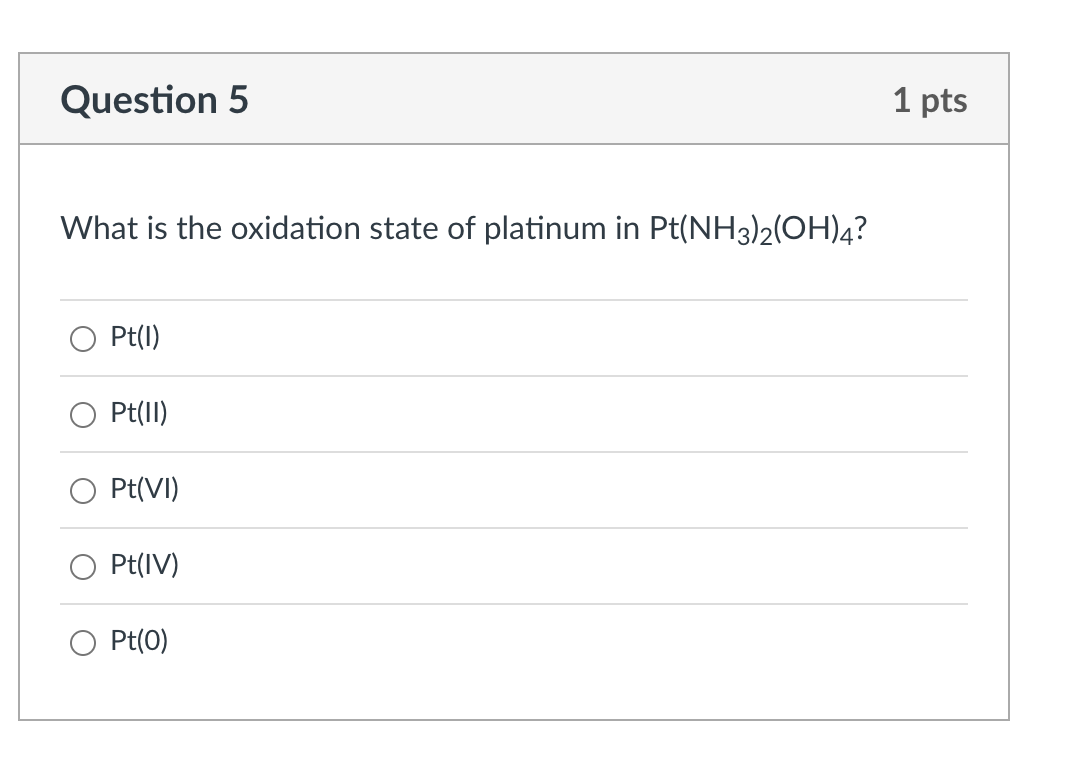Select the Pt(I) radio button
The image size is (1074, 772).
(83, 338)
